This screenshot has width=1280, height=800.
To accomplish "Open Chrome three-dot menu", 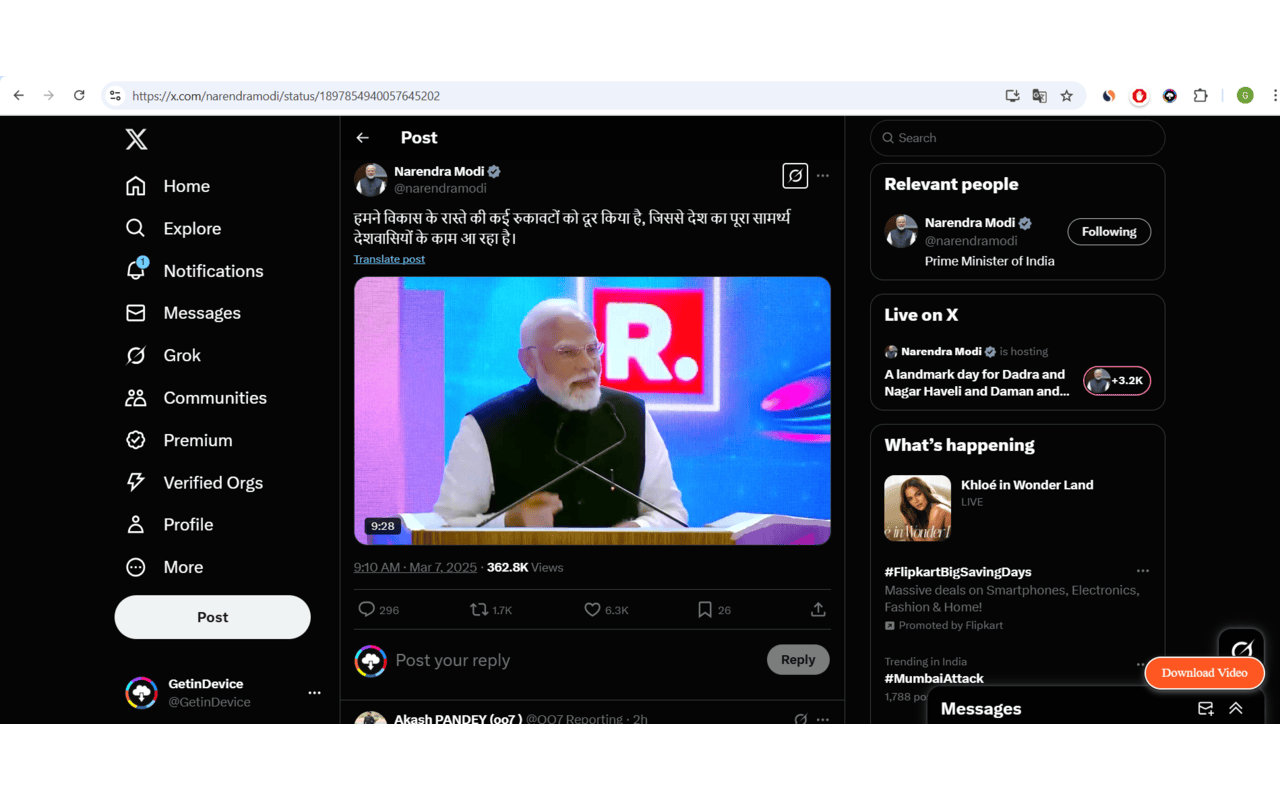I will [x=1274, y=96].
